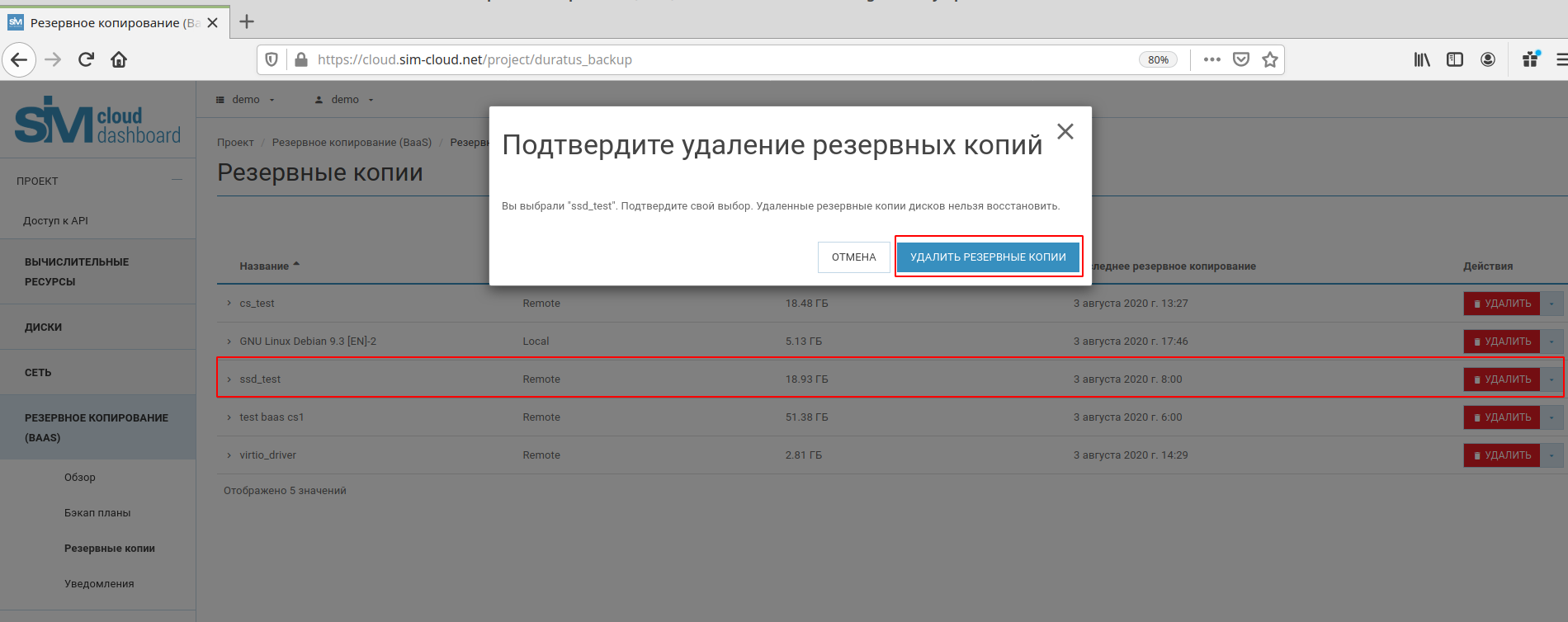Confirm with Удалить резервные копии button
This screenshot has width=1568, height=622.
point(988,257)
